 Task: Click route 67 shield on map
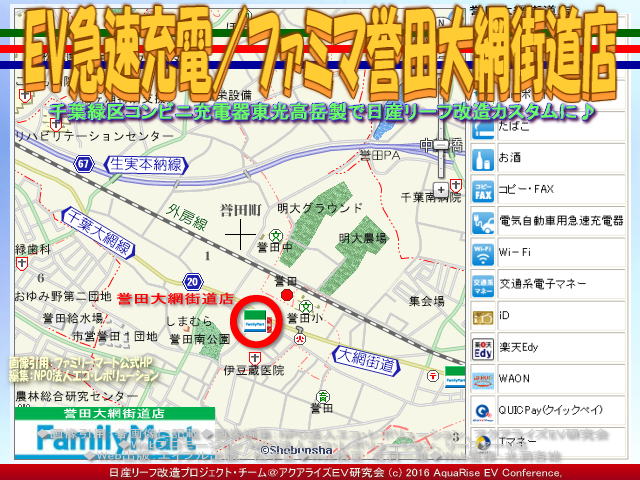(84, 164)
